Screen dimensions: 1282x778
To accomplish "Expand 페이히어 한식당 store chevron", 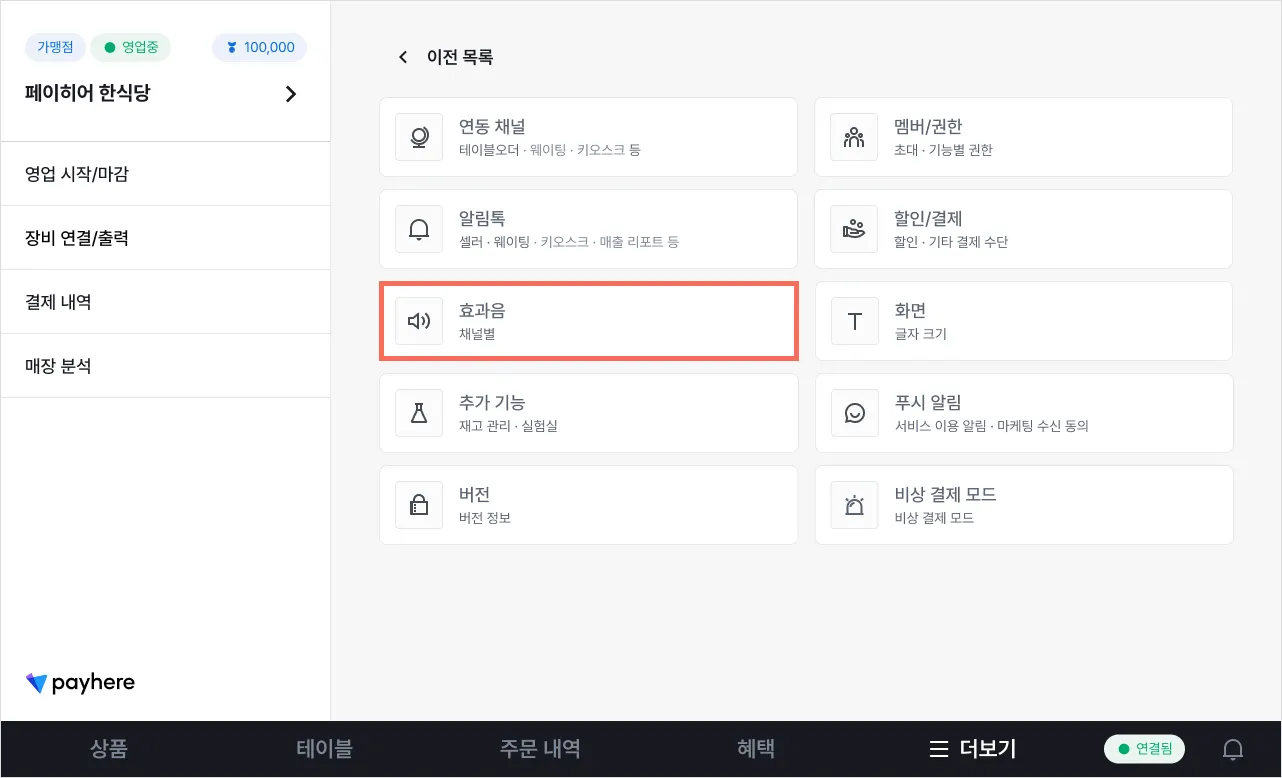I will (291, 94).
